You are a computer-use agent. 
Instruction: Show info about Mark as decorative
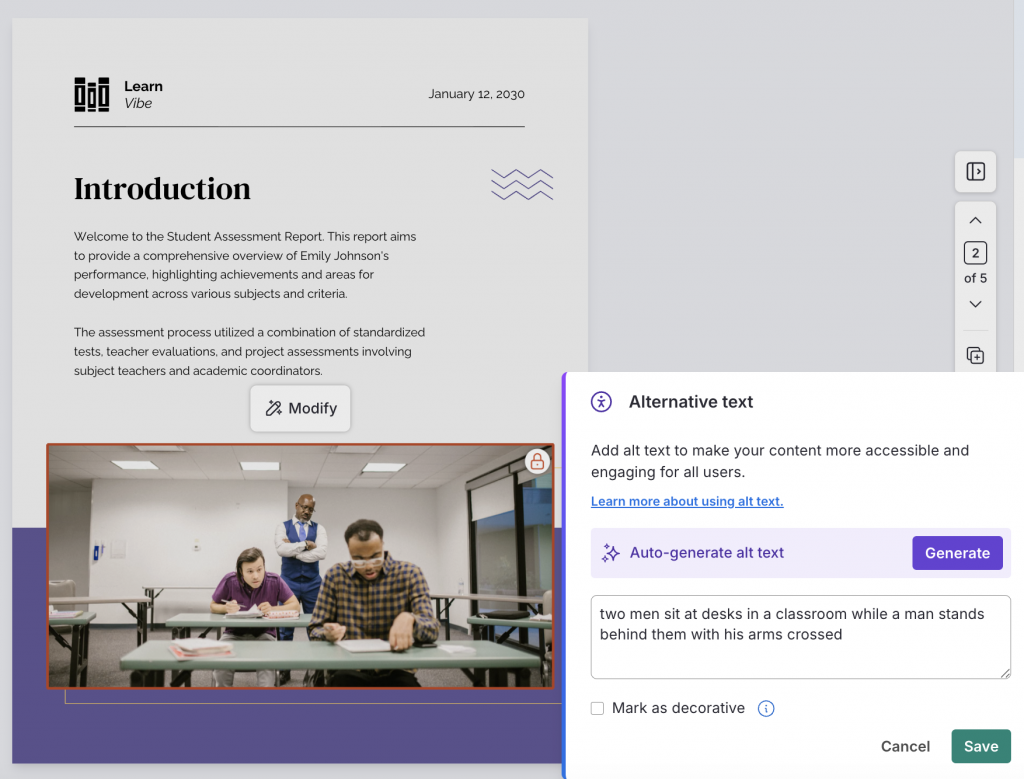click(765, 708)
